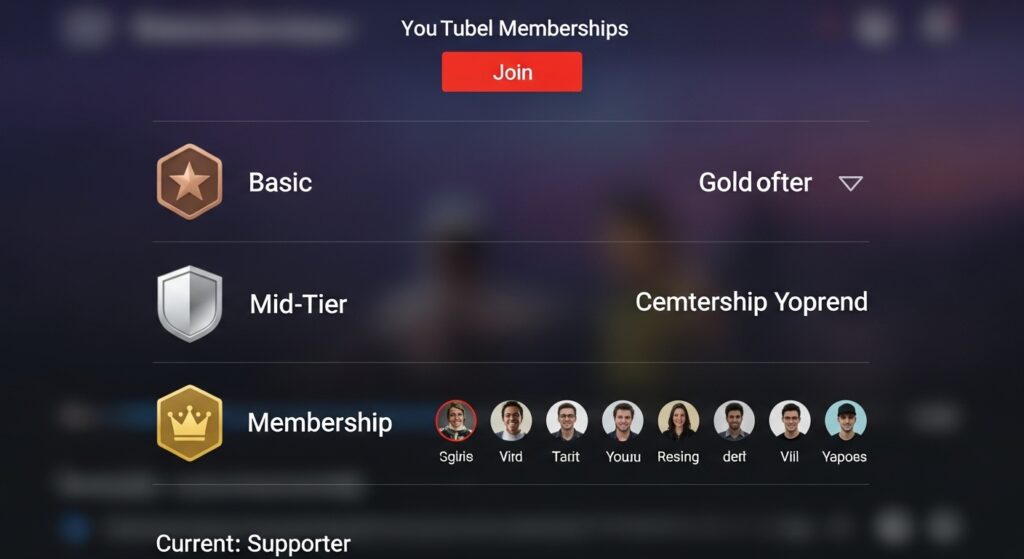Open the Membership tier row label
This screenshot has height=559, width=1024.
tap(319, 423)
